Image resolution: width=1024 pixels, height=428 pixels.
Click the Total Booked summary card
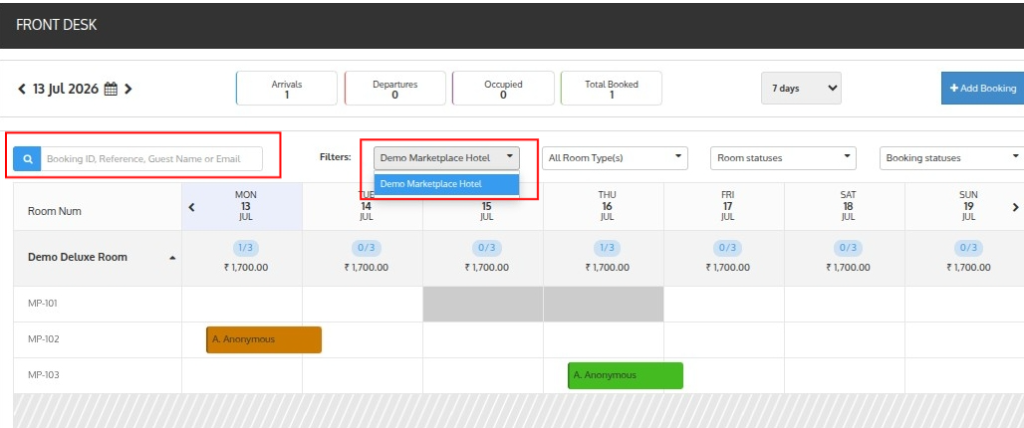(611, 88)
